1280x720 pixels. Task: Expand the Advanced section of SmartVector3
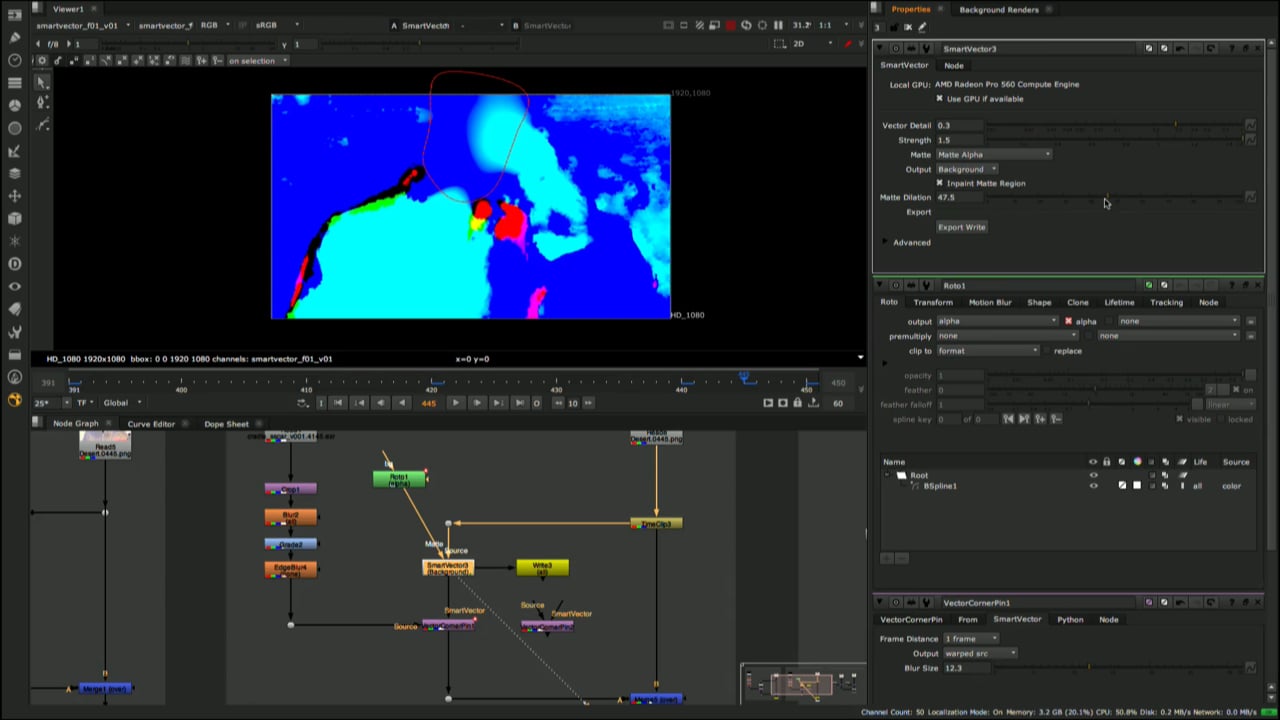(x=885, y=242)
